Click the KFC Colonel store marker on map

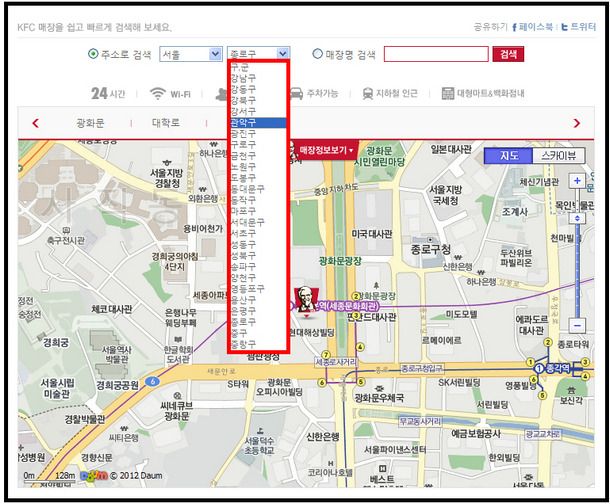[306, 301]
